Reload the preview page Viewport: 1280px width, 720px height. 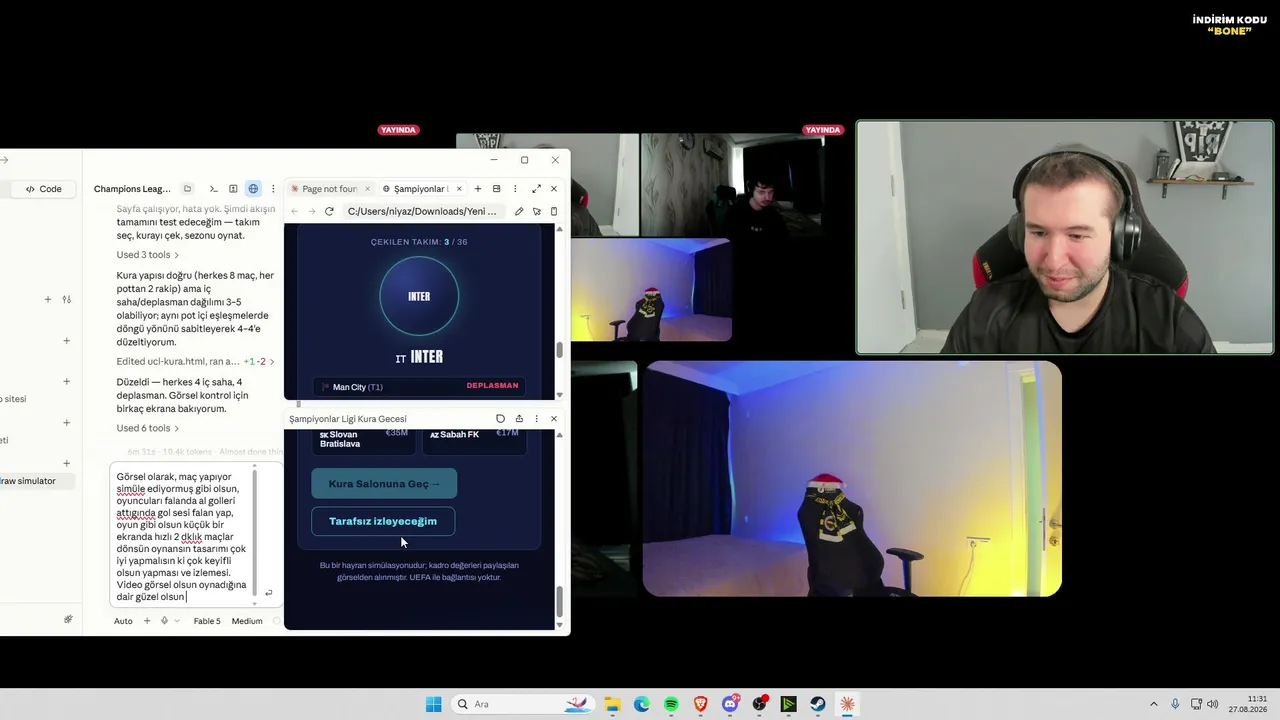tap(329, 211)
